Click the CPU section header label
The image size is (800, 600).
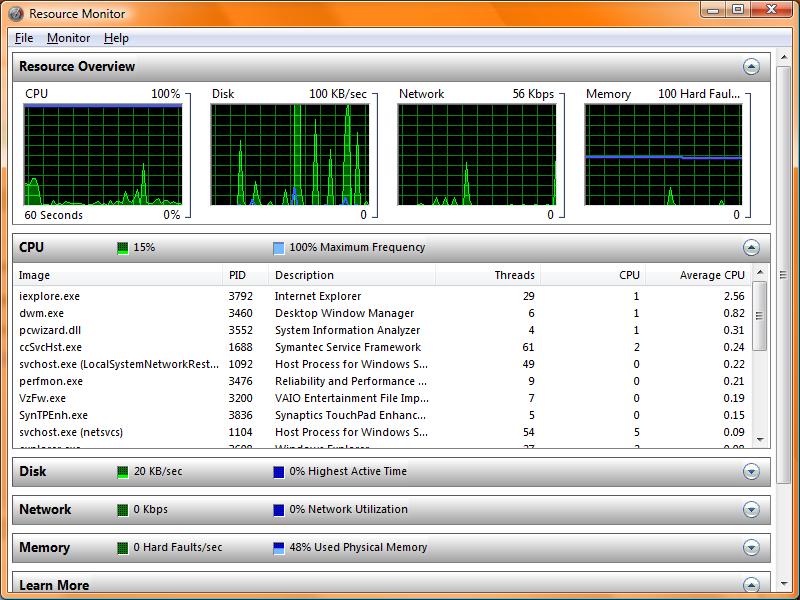click(x=31, y=247)
